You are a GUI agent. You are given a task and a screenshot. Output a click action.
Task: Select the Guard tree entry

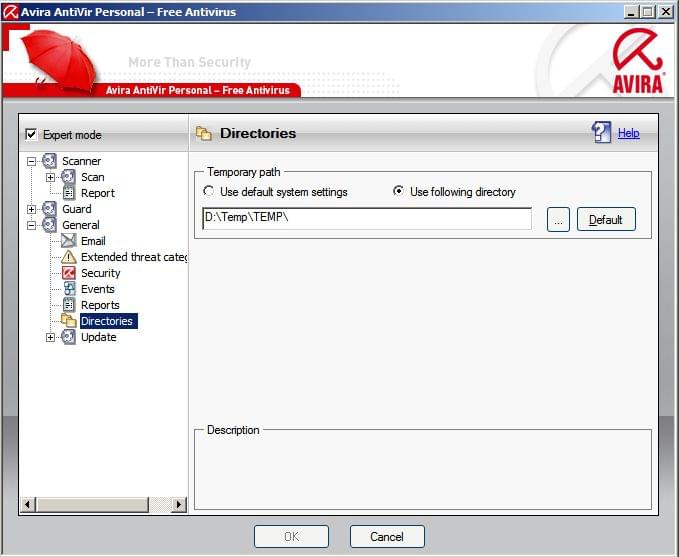point(77,209)
